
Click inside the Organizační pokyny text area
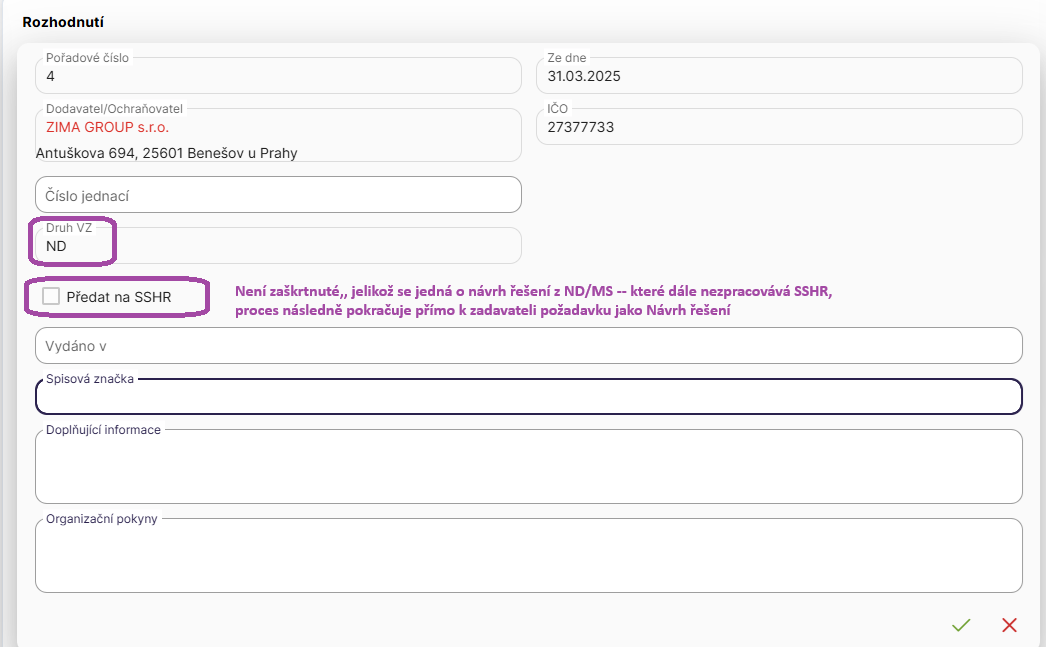[528, 558]
